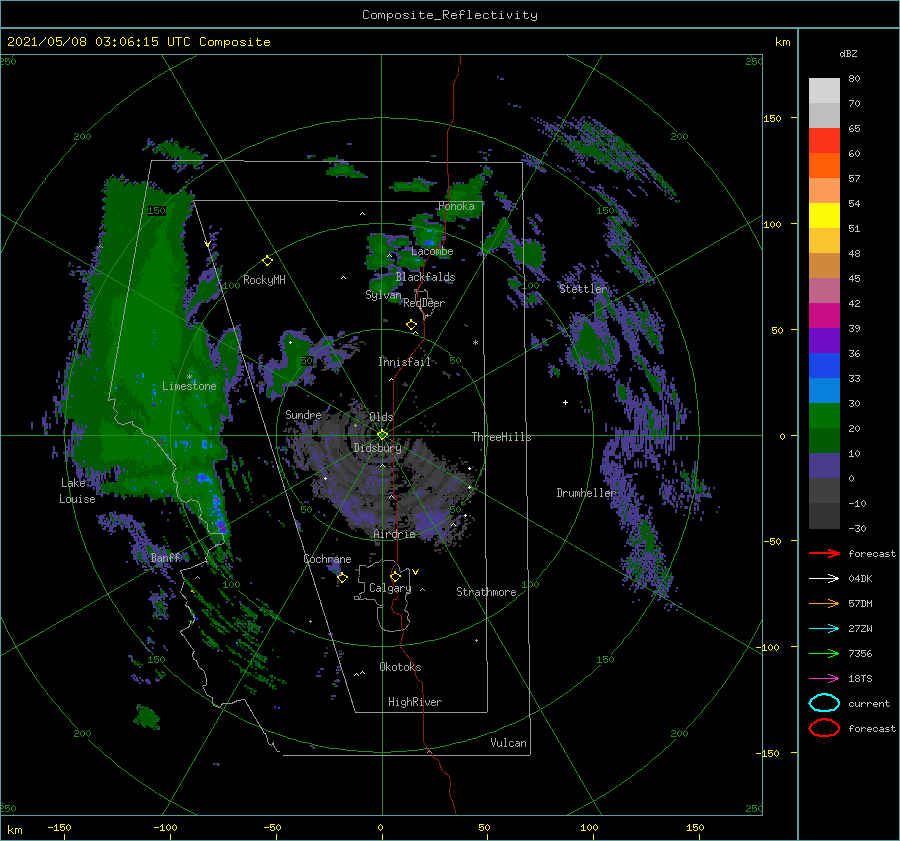Click the cyan current ellipse icon
This screenshot has width=900, height=841.
824,703
